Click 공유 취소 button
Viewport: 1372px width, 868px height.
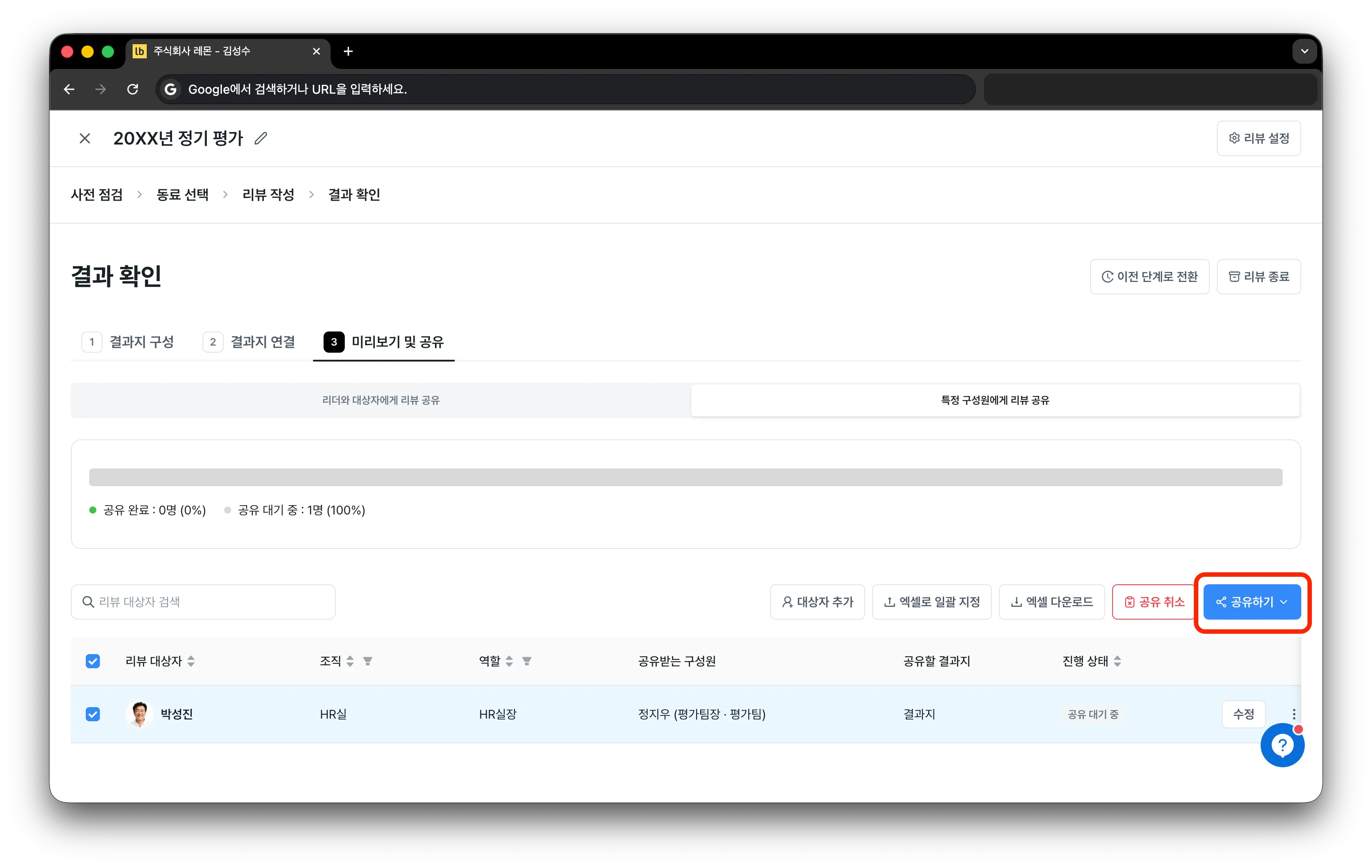click(1154, 602)
